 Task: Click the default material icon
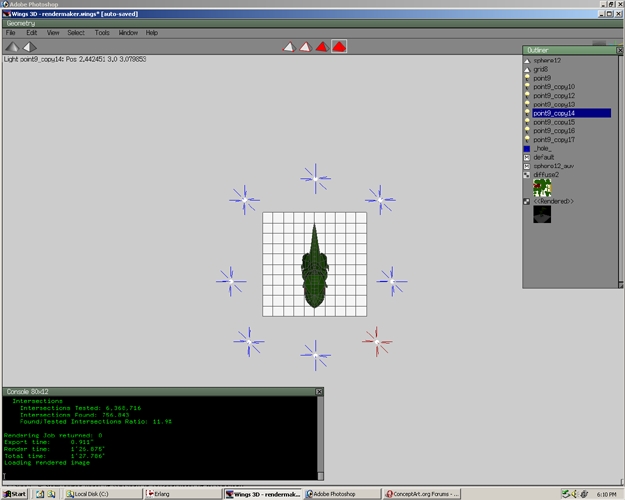[x=527, y=157]
